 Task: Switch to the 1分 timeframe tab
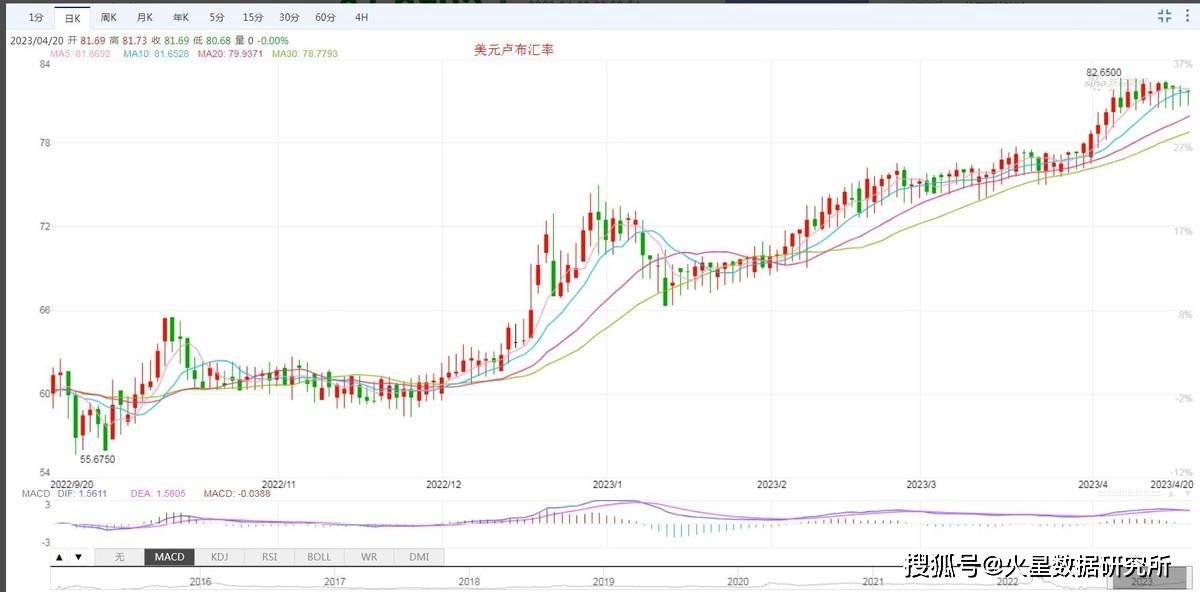[x=36, y=18]
